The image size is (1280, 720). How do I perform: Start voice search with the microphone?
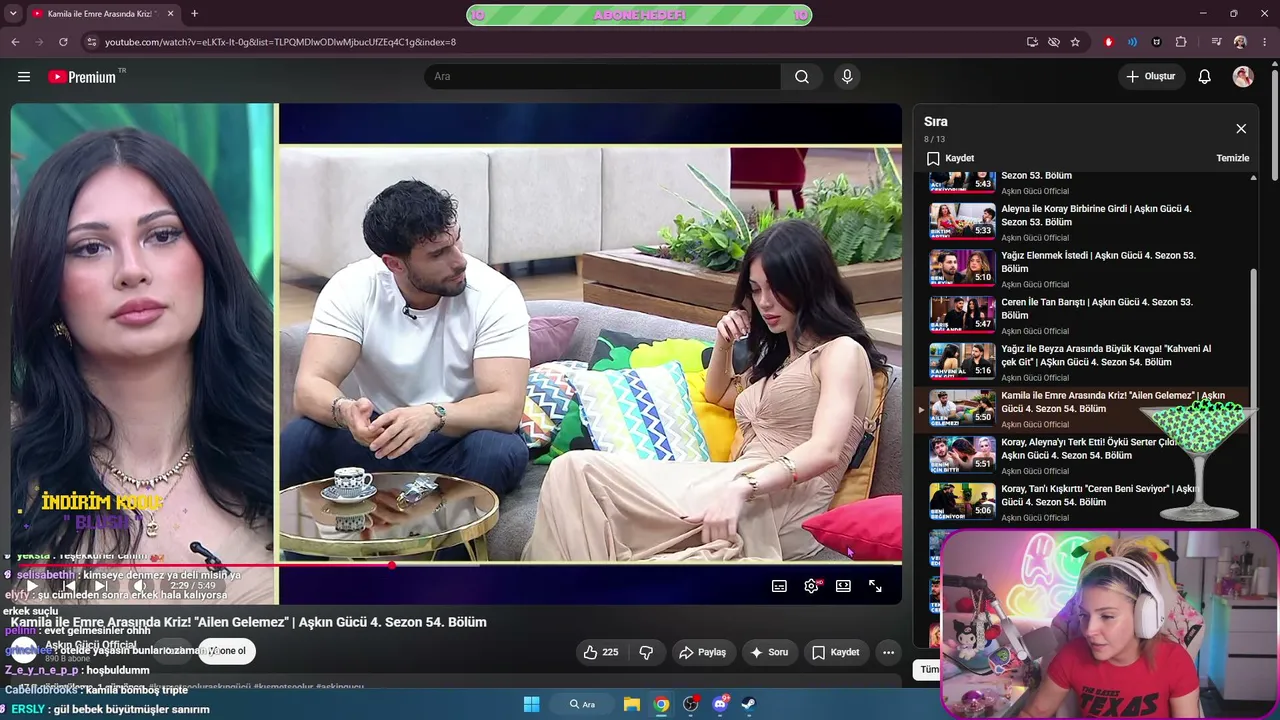pos(847,77)
